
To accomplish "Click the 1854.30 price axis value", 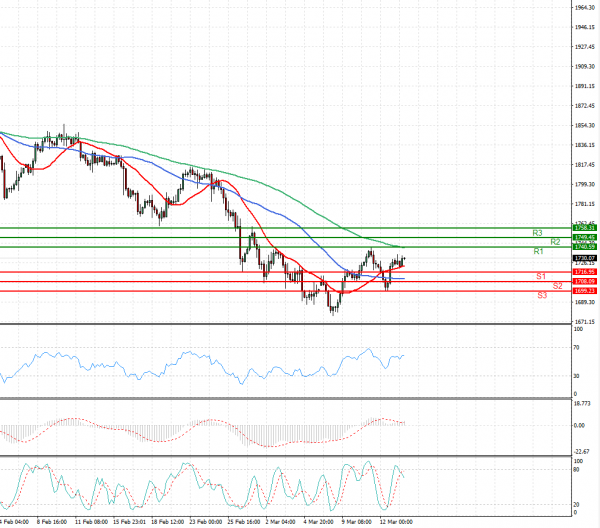I will (x=585, y=125).
